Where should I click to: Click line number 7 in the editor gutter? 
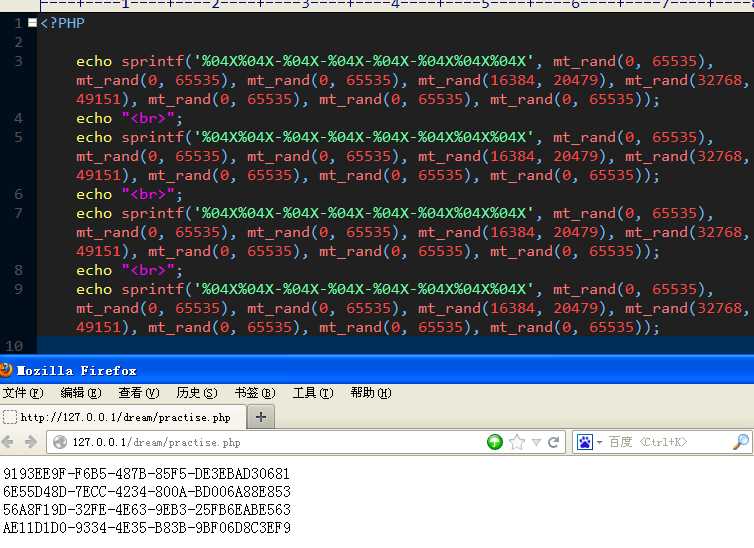click(18, 213)
